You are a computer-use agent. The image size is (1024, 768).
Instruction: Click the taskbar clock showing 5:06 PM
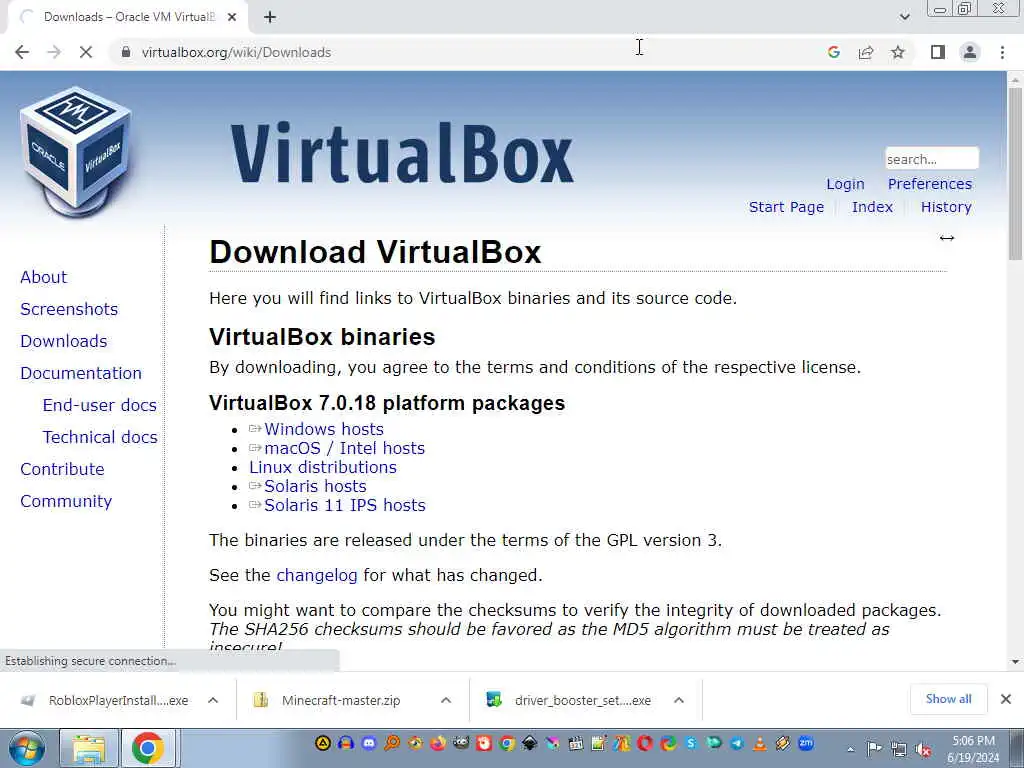pos(973,749)
